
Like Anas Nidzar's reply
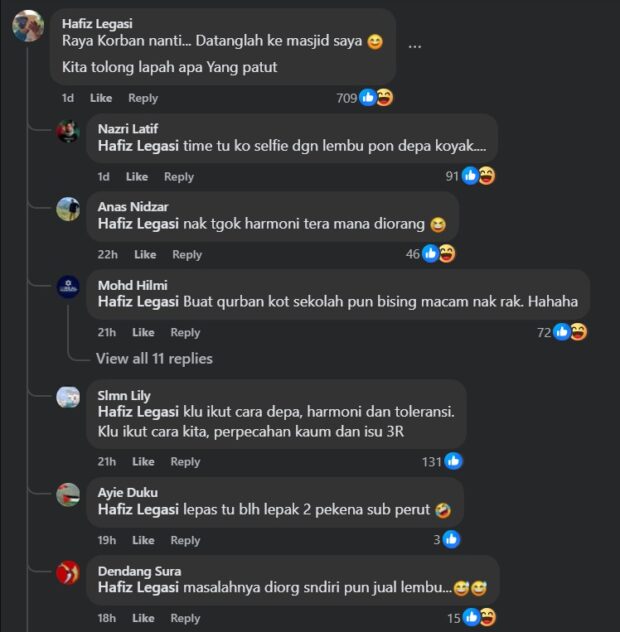[145, 254]
